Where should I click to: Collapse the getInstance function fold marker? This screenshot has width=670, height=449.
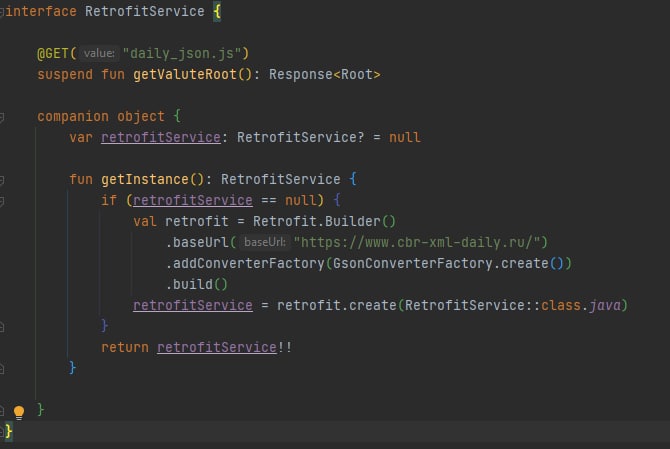(x=2, y=180)
